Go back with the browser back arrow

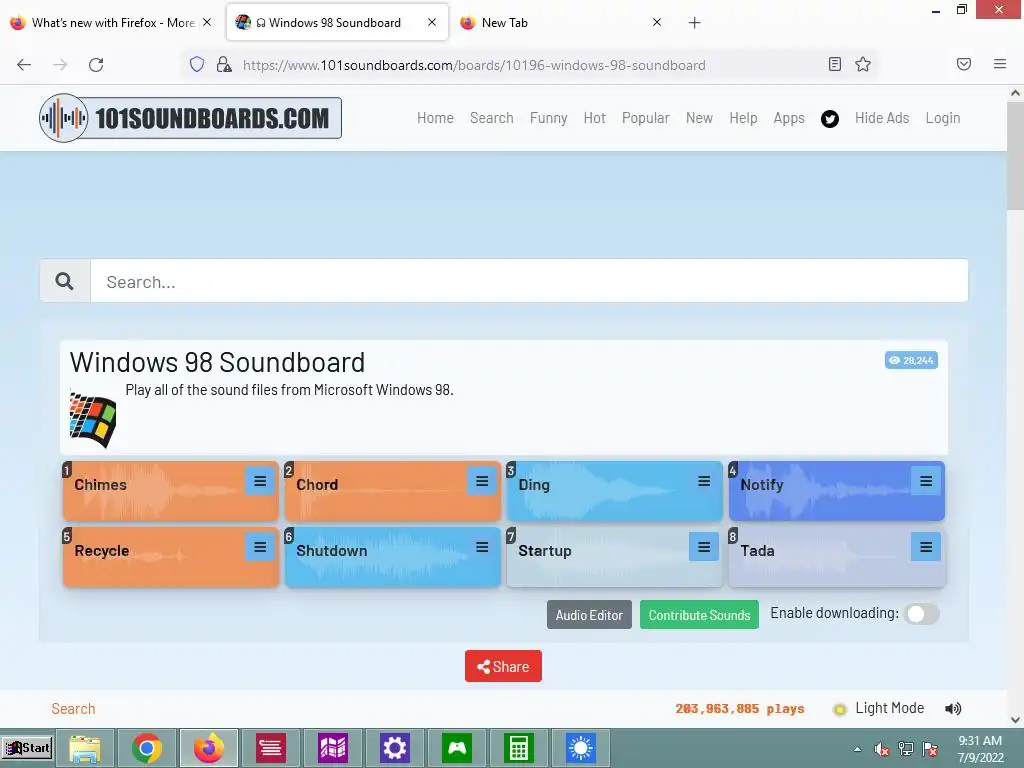pyautogui.click(x=24, y=65)
